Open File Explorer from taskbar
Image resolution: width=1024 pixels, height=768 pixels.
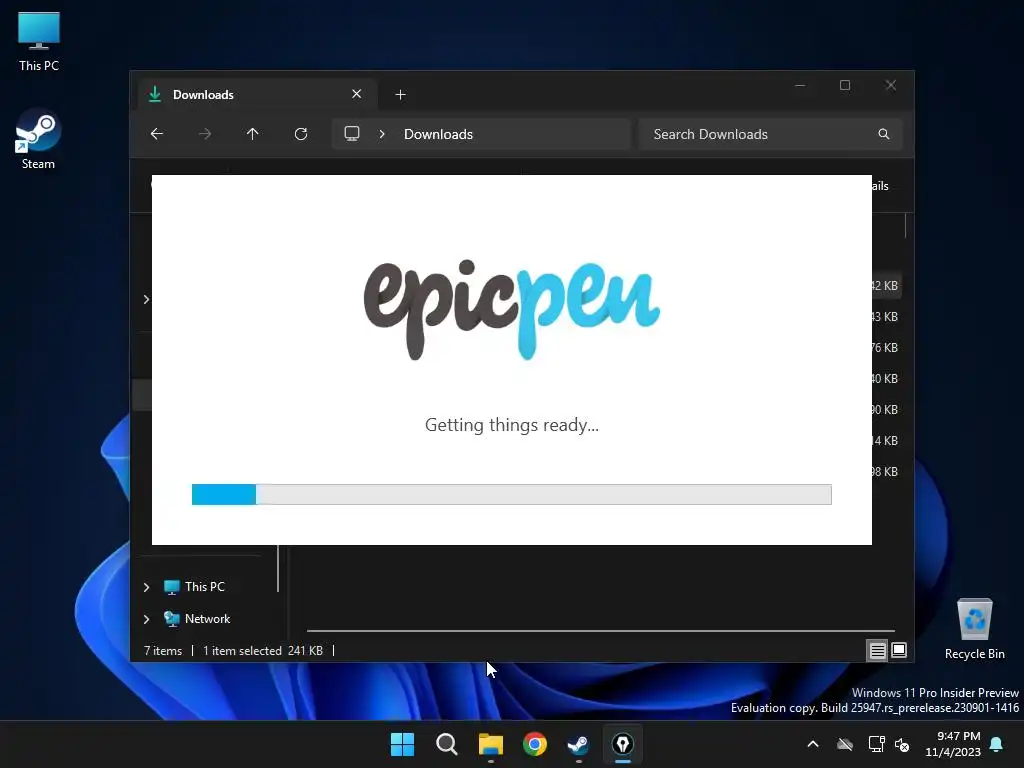490,744
